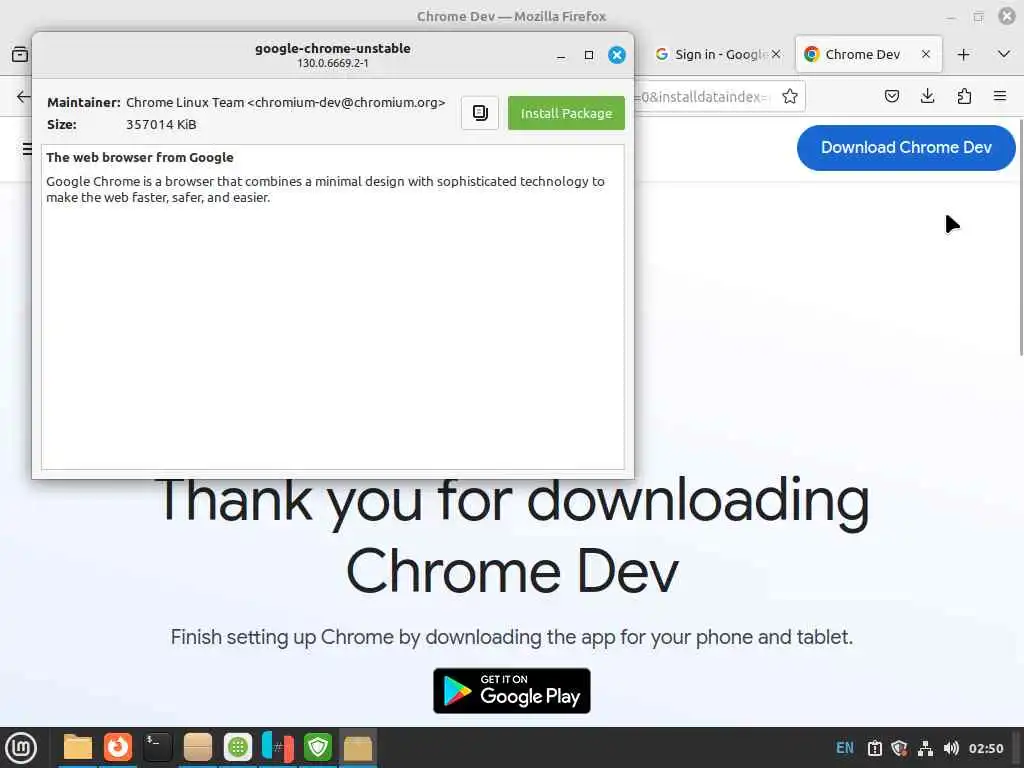Click the Install Package button
This screenshot has width=1024, height=768.
[x=566, y=113]
